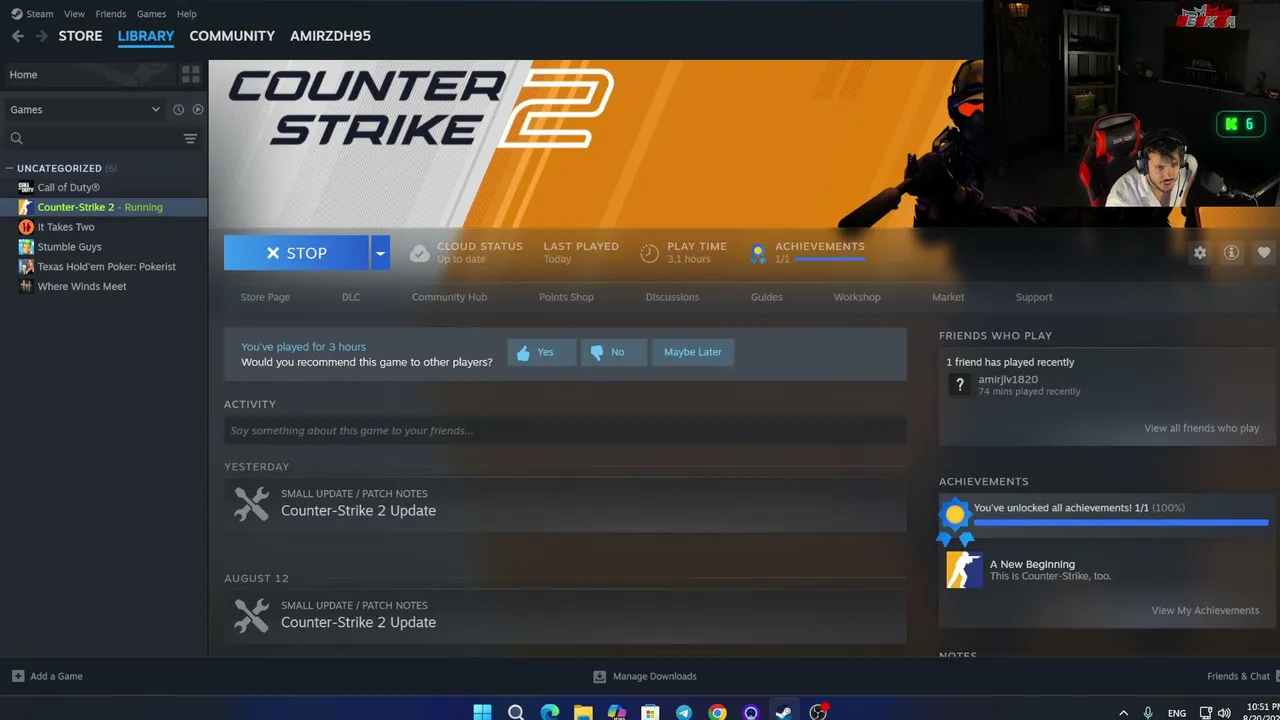
Task: Open File Explorer from the taskbar
Action: 583,712
